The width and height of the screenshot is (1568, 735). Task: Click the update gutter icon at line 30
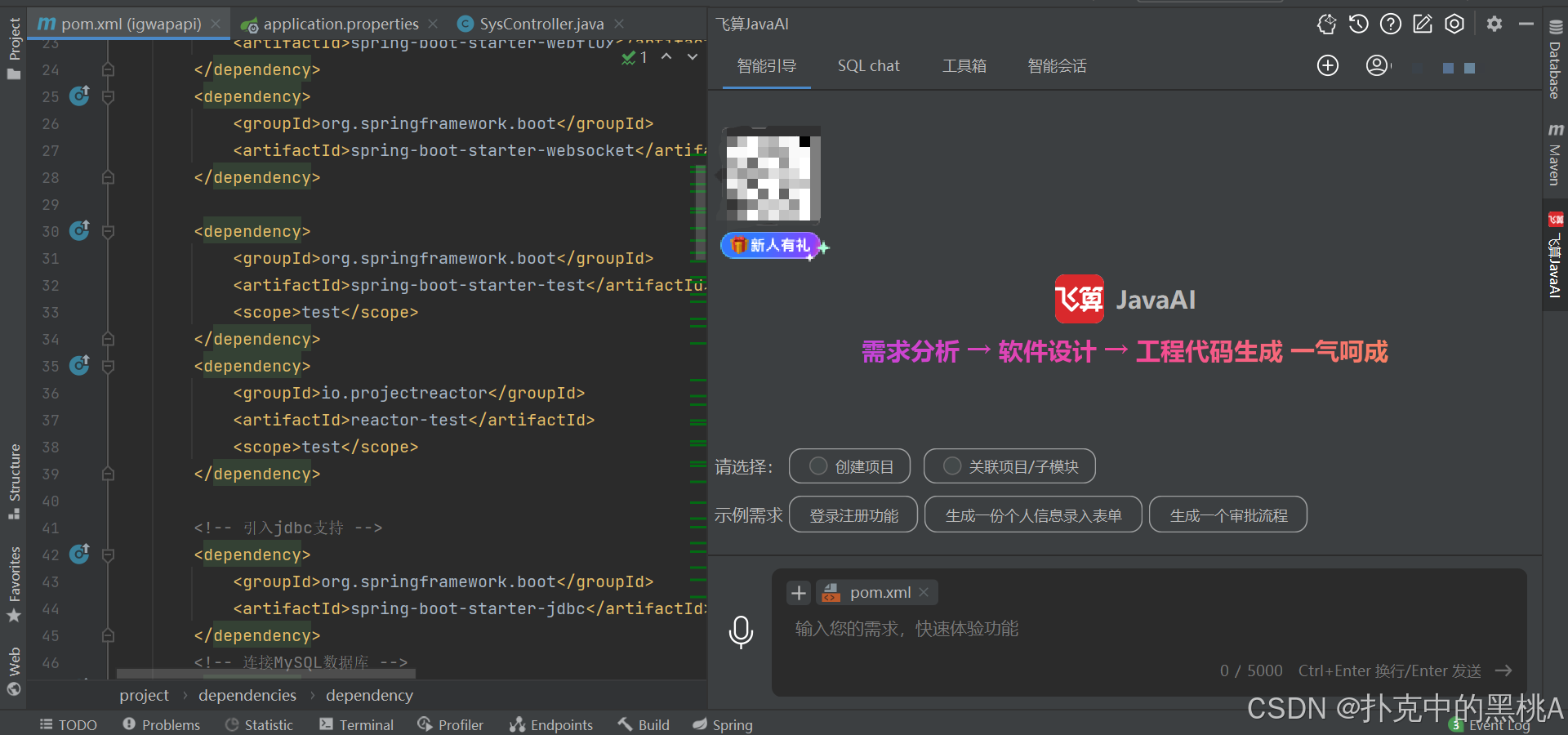pos(79,230)
